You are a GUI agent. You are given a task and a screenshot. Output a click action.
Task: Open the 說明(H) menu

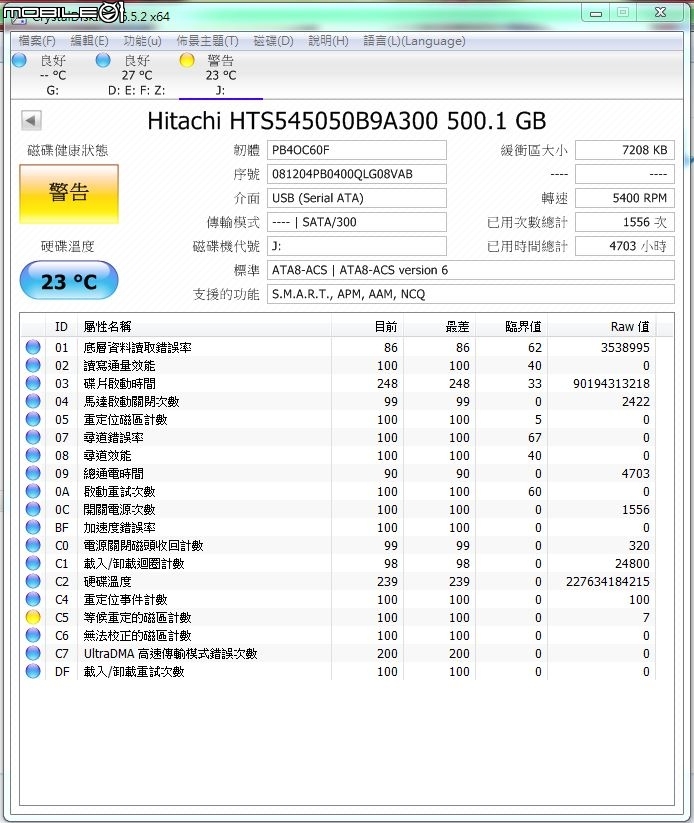[x=328, y=41]
